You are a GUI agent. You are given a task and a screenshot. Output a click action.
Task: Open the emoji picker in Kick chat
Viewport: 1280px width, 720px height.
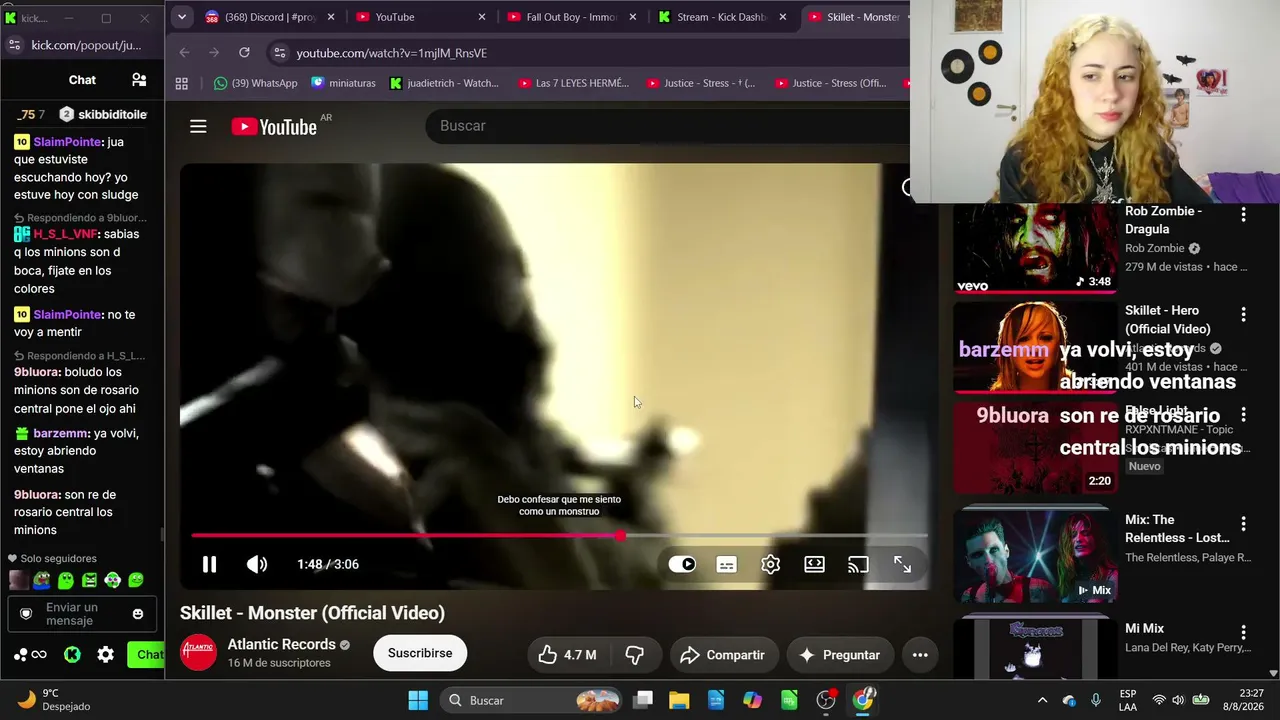coord(138,614)
